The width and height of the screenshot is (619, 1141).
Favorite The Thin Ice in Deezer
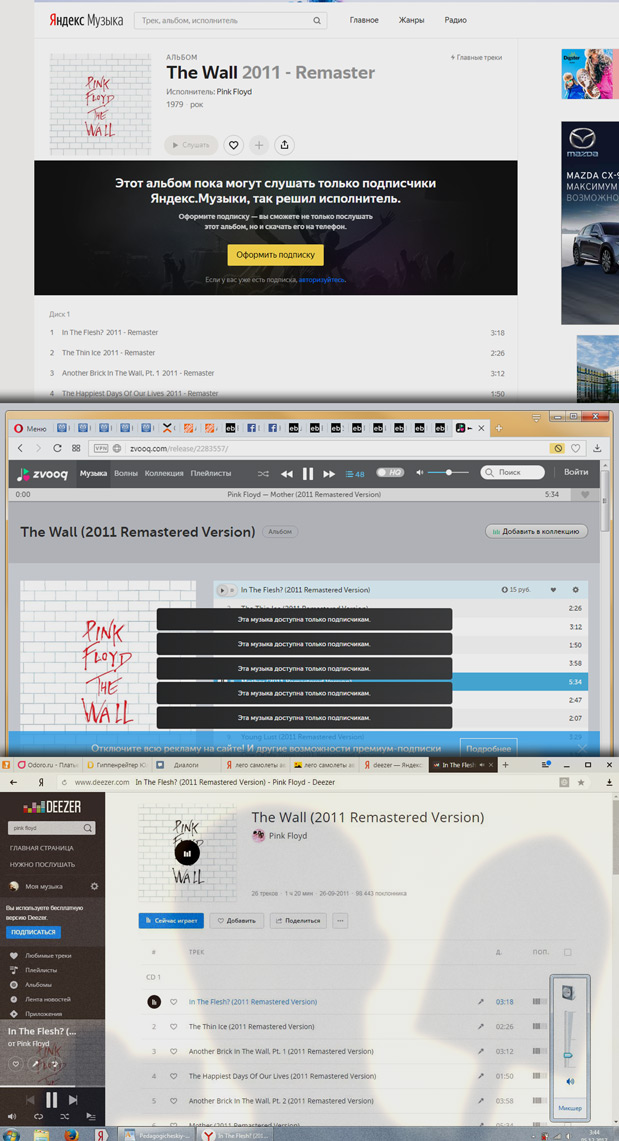click(x=174, y=1027)
